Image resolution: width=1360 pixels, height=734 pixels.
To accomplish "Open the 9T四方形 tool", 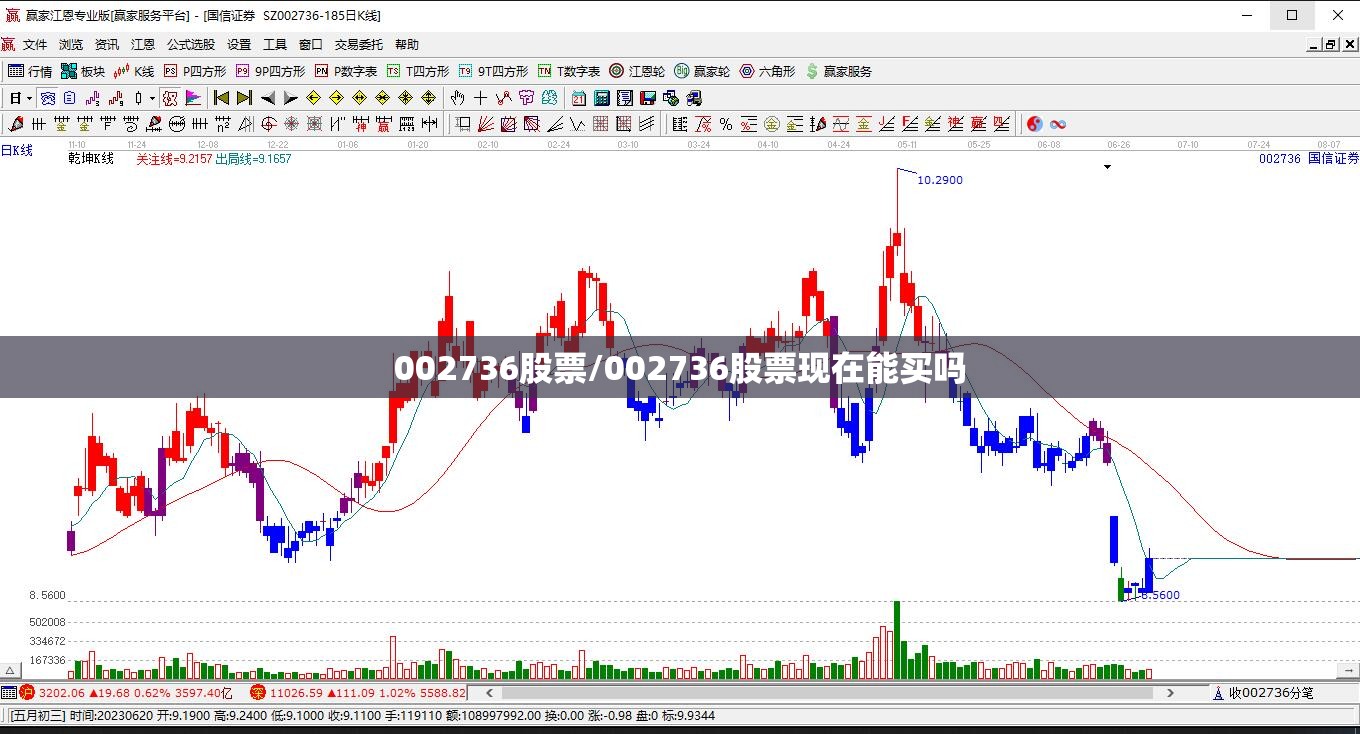I will click(493, 71).
